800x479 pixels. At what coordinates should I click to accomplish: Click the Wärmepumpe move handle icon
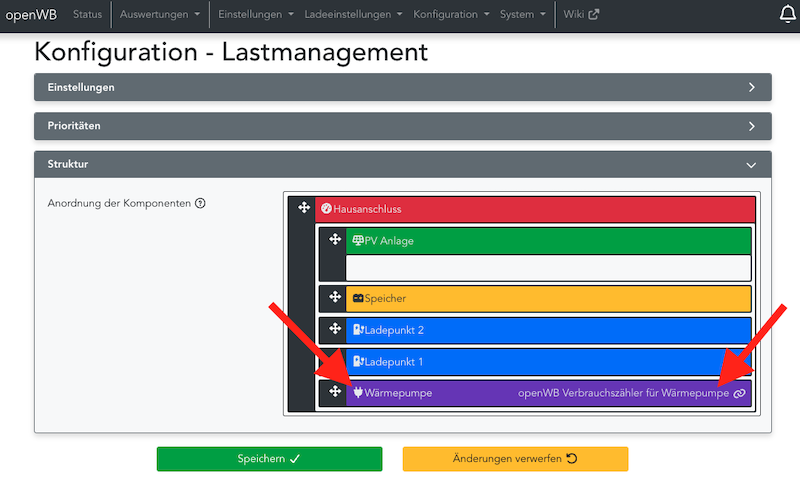[x=335, y=391]
